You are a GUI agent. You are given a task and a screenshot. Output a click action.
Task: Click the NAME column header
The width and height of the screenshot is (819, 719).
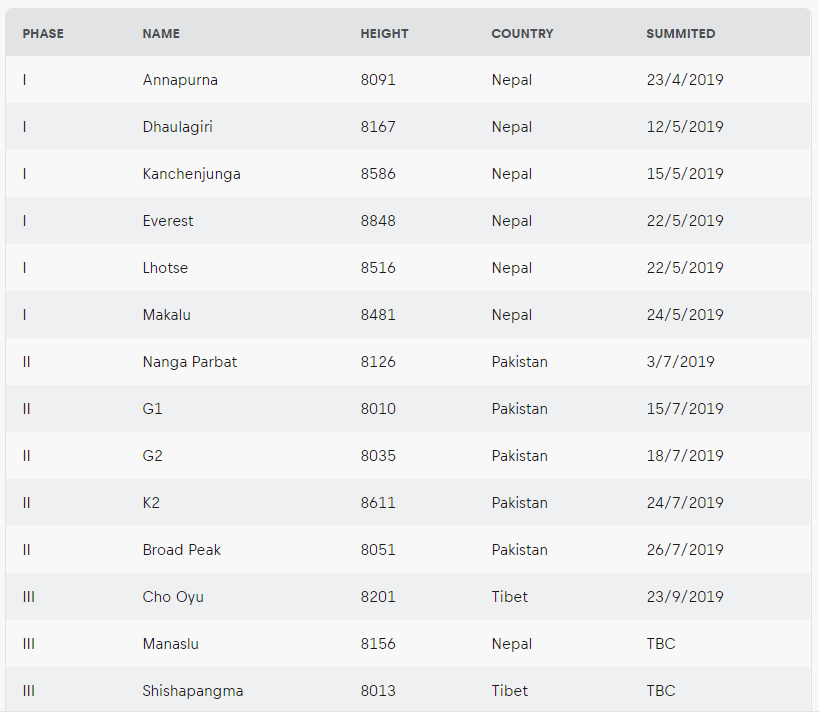point(161,34)
